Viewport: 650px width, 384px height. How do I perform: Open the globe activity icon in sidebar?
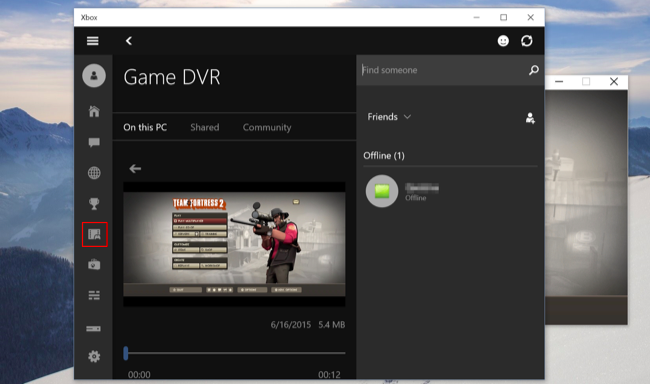(94, 173)
